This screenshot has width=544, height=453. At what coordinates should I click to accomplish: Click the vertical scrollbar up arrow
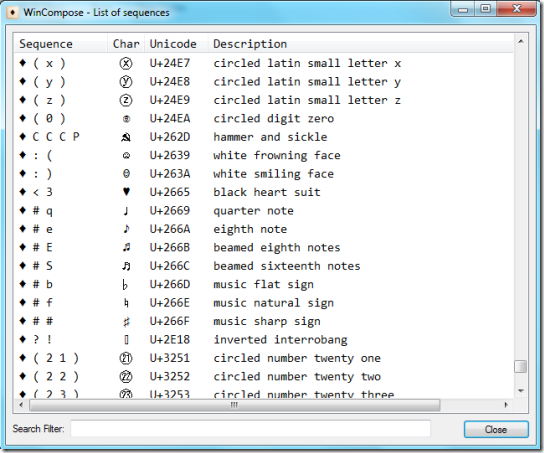click(521, 41)
